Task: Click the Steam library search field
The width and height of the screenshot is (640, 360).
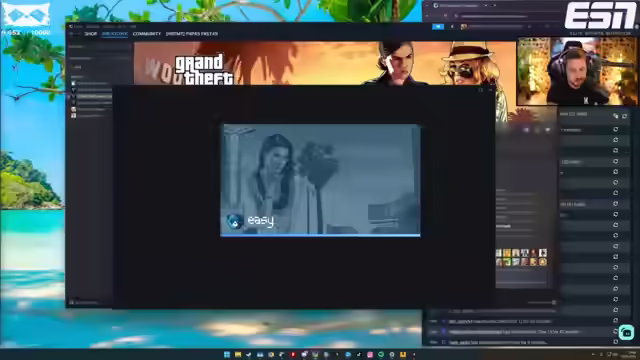Action: click(x=99, y=47)
